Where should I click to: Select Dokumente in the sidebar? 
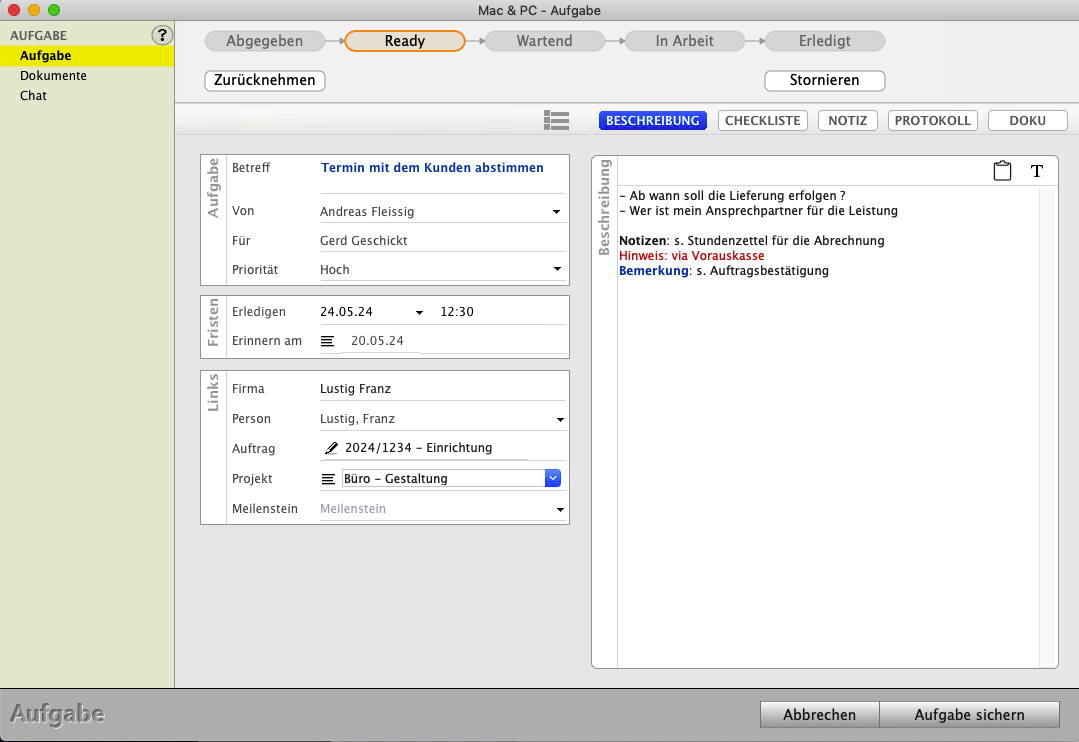[53, 76]
